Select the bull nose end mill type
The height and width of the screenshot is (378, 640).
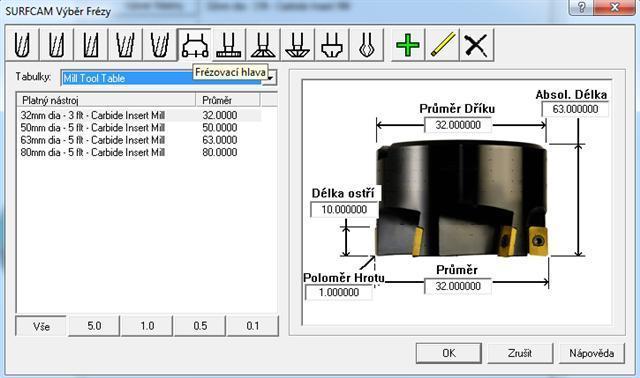[56, 45]
